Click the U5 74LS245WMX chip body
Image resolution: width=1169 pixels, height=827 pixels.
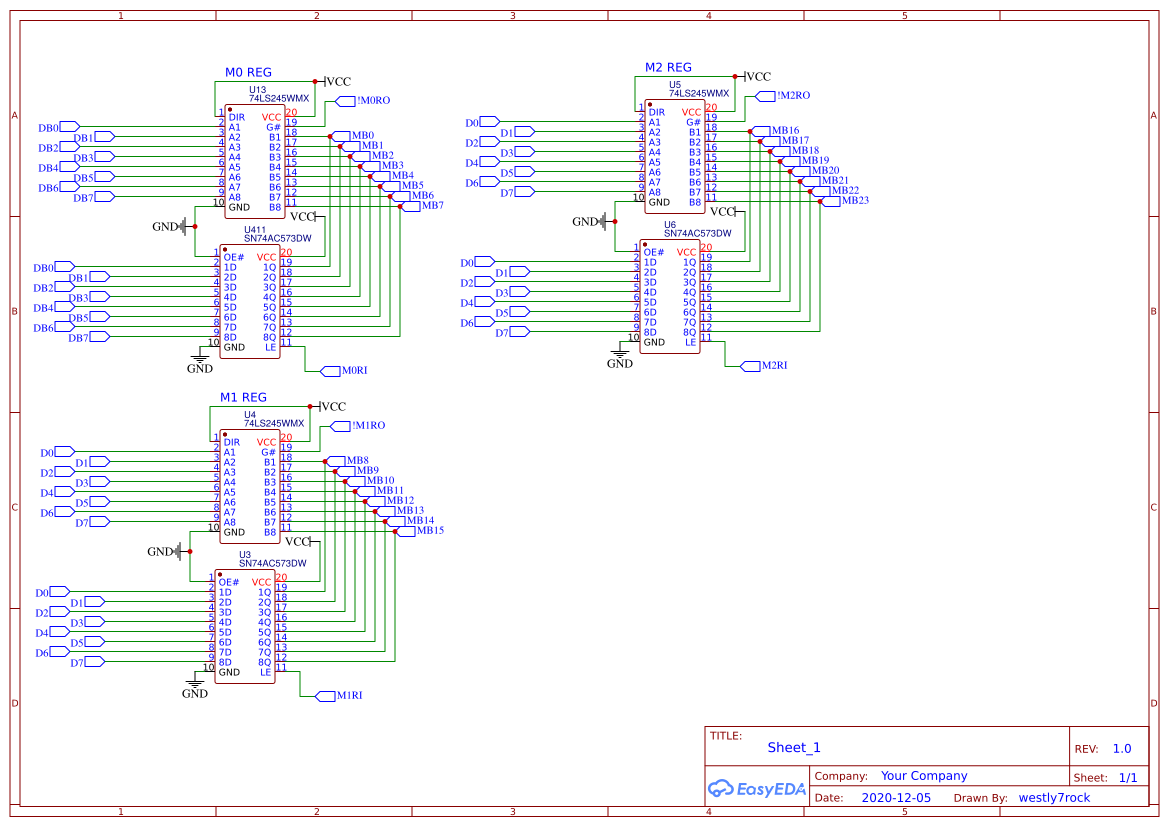pyautogui.click(x=673, y=157)
